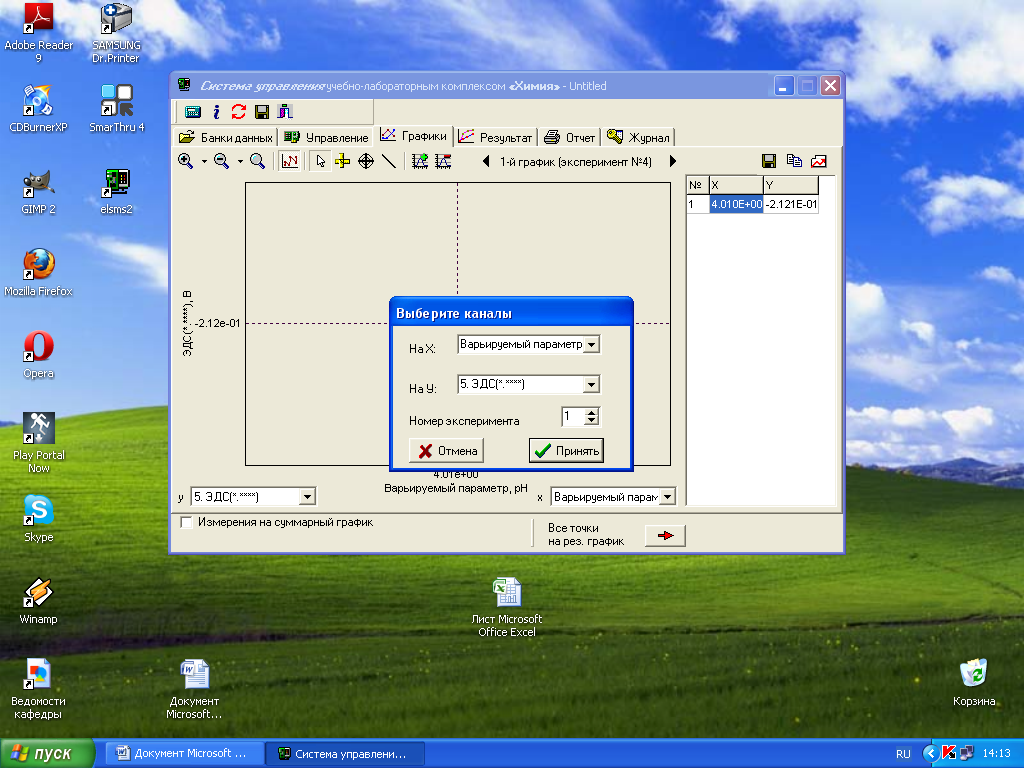Click the Mozilla Firefox desktop icon
Image resolution: width=1024 pixels, height=768 pixels.
point(39,273)
